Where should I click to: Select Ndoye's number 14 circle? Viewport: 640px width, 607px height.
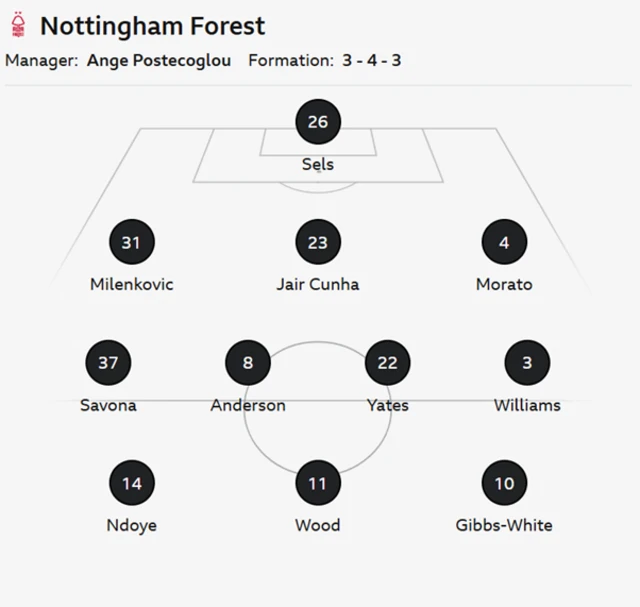(x=132, y=484)
